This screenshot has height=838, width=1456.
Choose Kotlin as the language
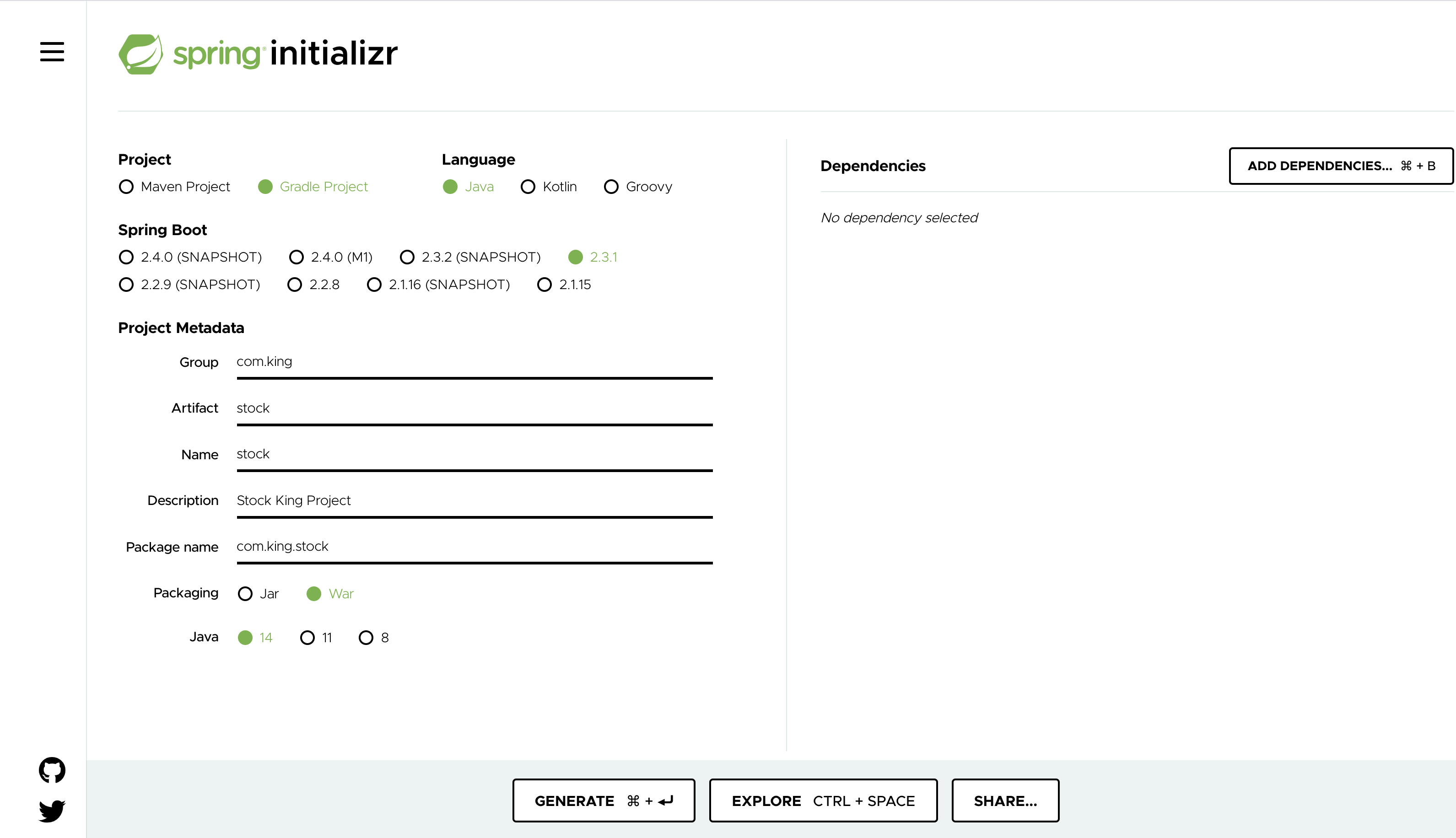pyautogui.click(x=528, y=187)
